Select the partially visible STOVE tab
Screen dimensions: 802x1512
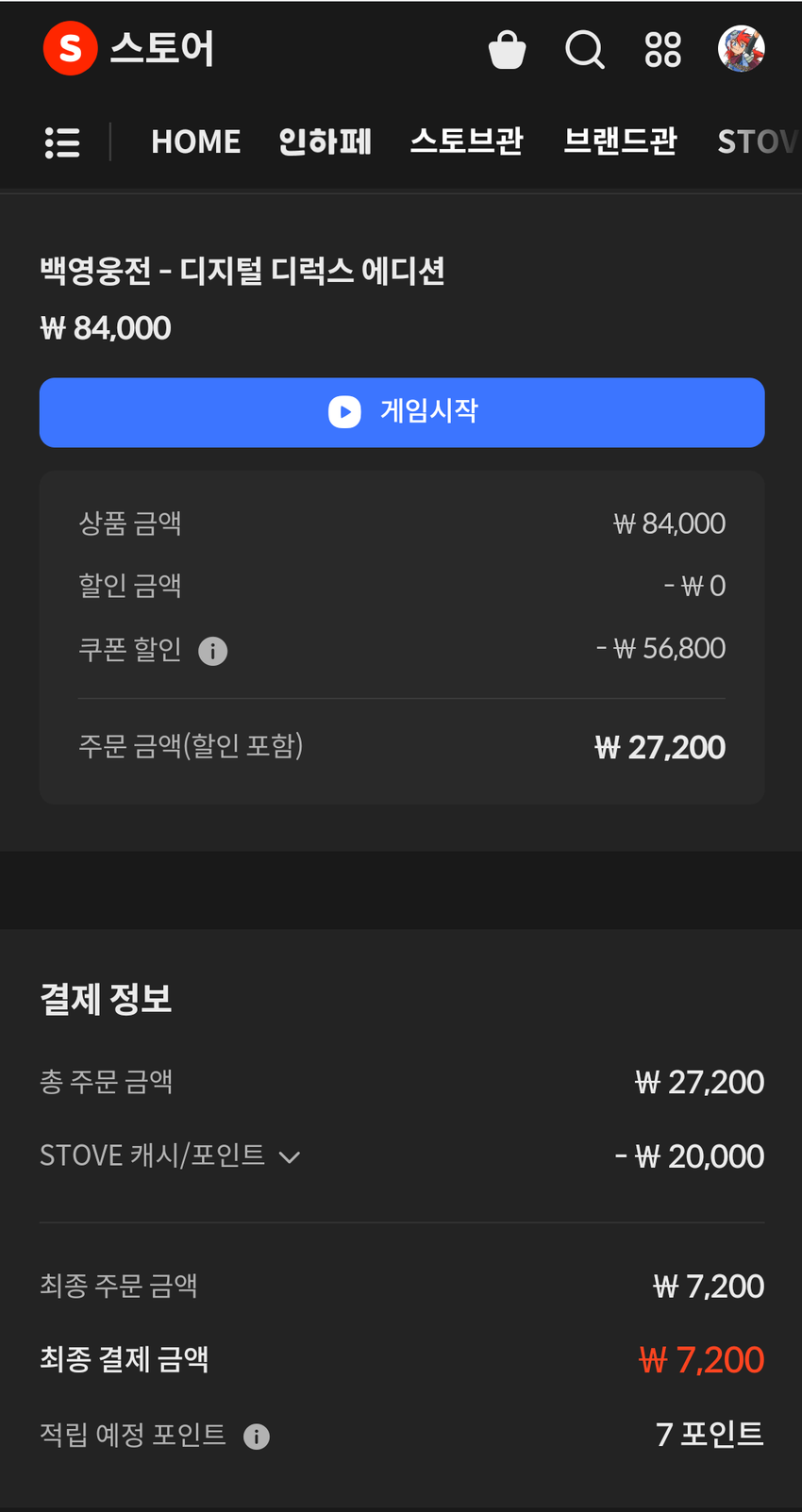point(759,141)
